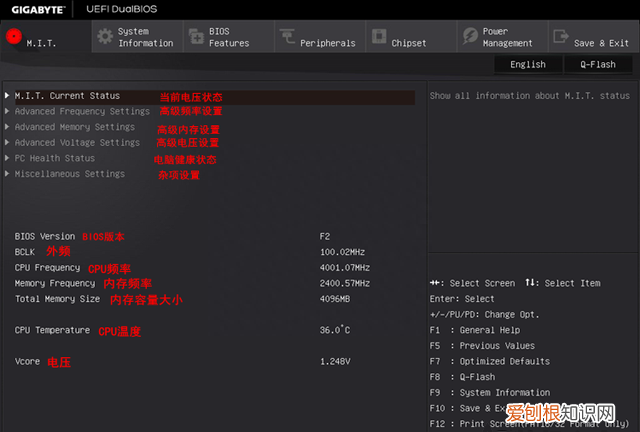640x432 pixels.
Task: Click the red M.I.T. gauge icon
Action: [x=13, y=37]
